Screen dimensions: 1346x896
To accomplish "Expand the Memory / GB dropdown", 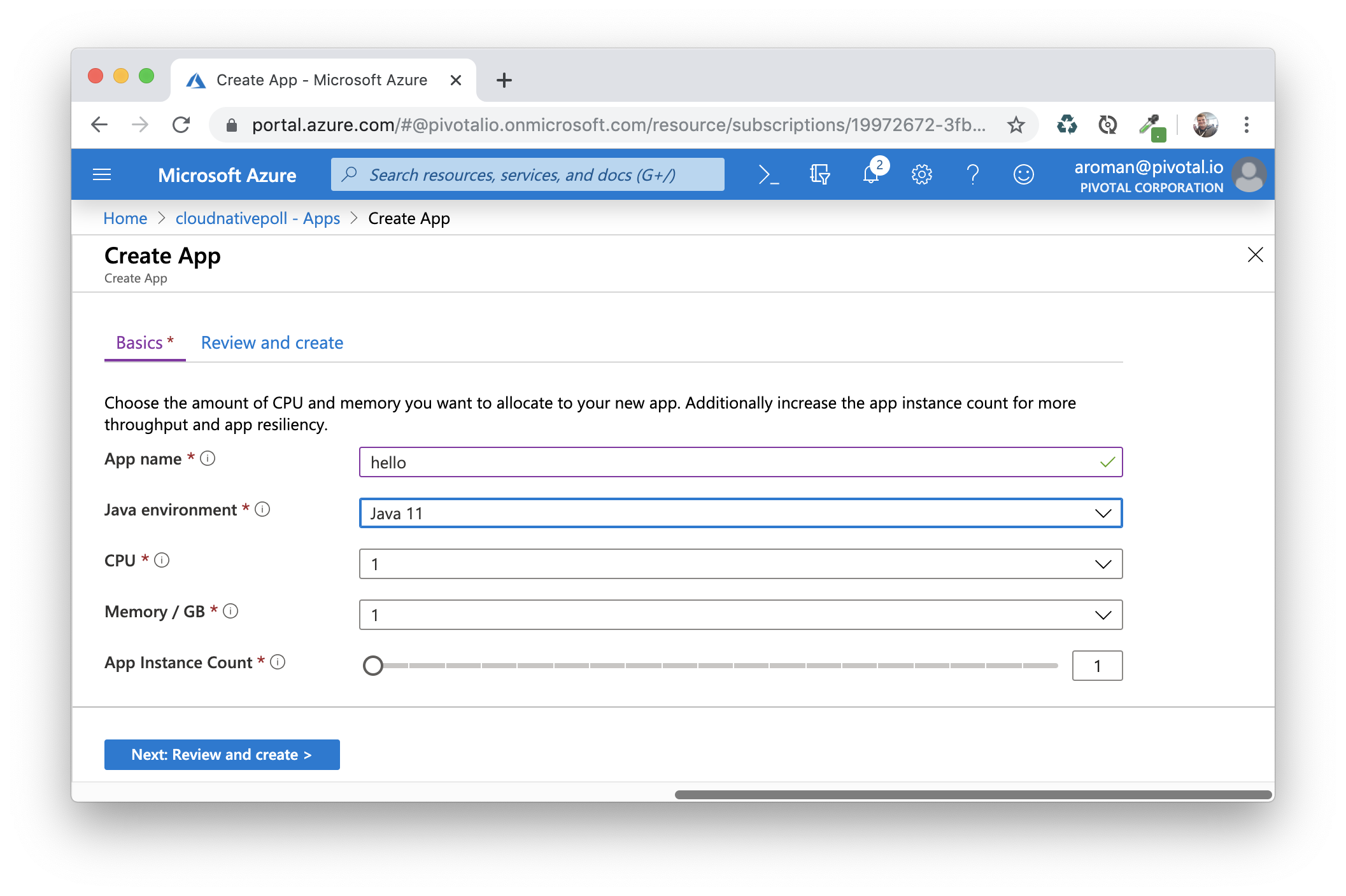I will (740, 615).
